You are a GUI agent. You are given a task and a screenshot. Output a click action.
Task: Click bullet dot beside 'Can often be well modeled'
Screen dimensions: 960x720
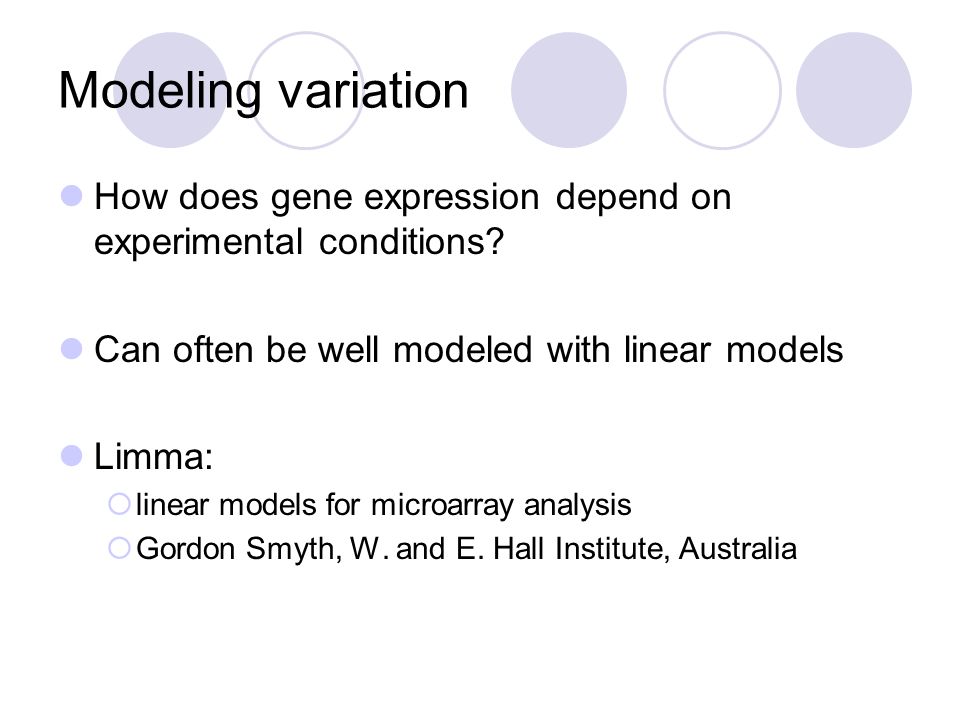click(x=72, y=349)
